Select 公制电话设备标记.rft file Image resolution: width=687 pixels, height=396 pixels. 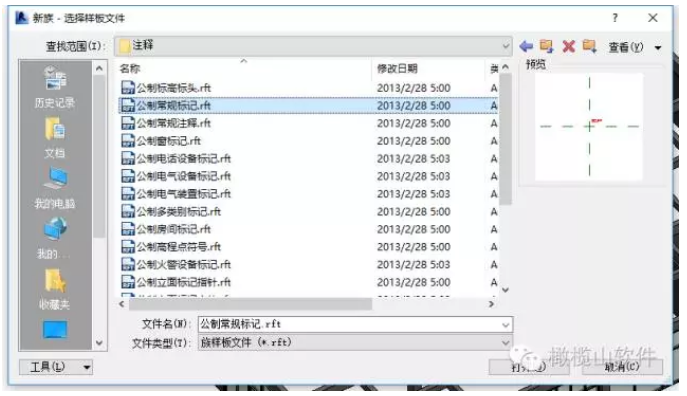pos(308,158)
